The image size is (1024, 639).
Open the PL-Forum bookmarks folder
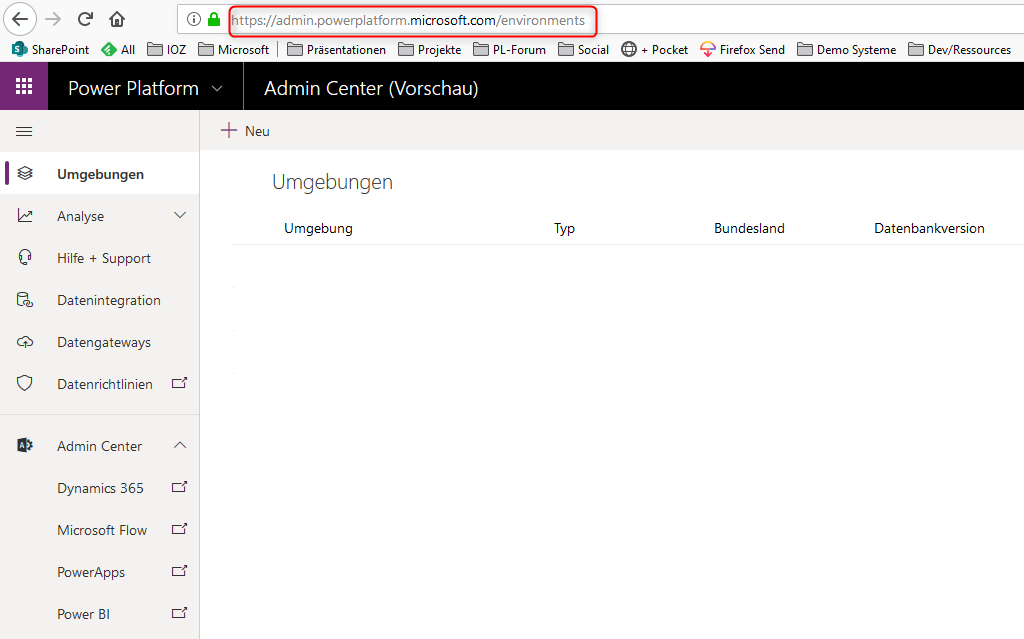pyautogui.click(x=509, y=50)
